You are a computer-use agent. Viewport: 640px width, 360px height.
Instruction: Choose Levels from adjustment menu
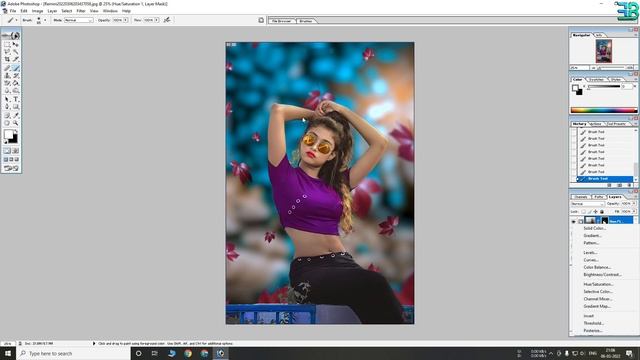pyautogui.click(x=590, y=253)
